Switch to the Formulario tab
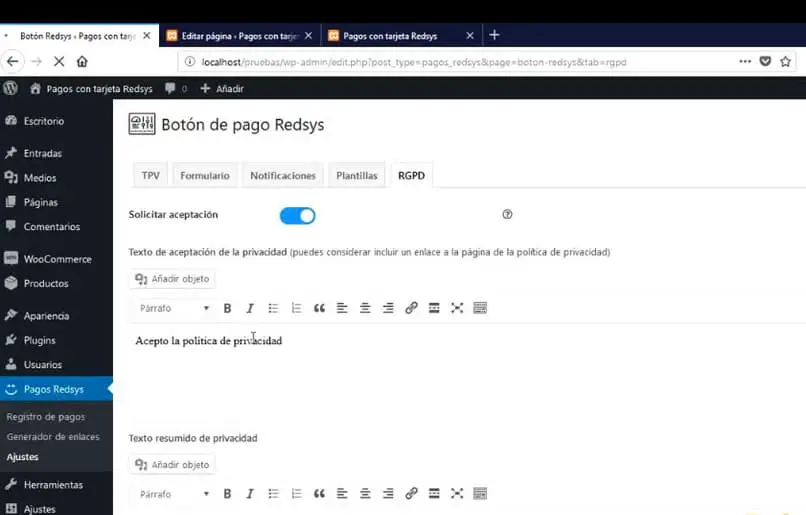 (x=205, y=176)
